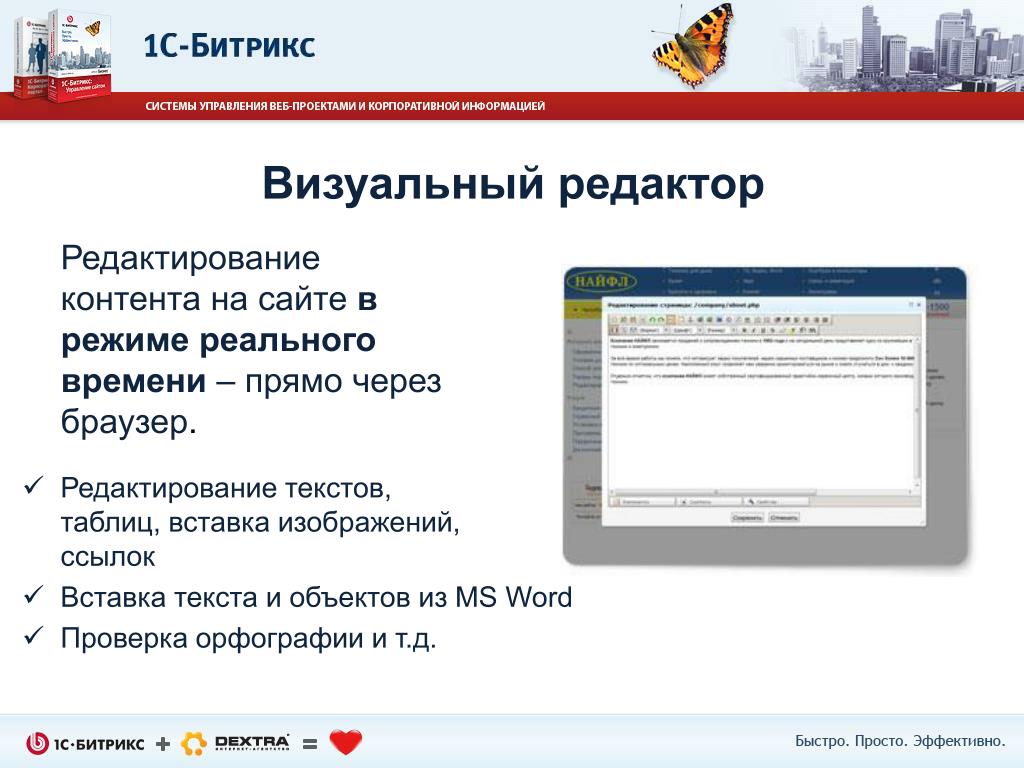Screen dimensions: 1024x768
Task: Click the bullet Проверка орфографии и т.д.
Action: pyautogui.click(x=248, y=638)
